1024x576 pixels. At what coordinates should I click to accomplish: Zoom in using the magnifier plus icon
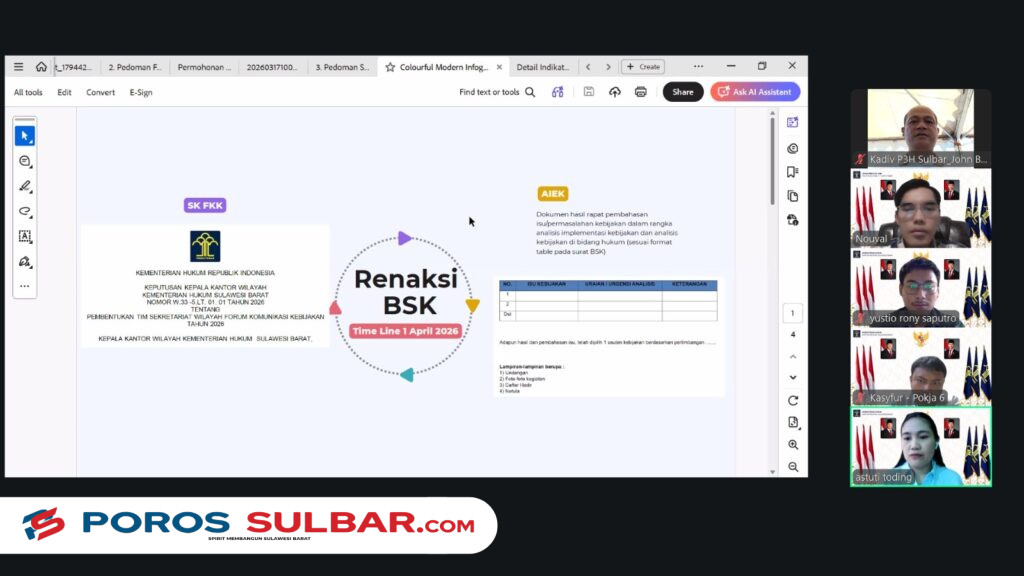tap(793, 445)
